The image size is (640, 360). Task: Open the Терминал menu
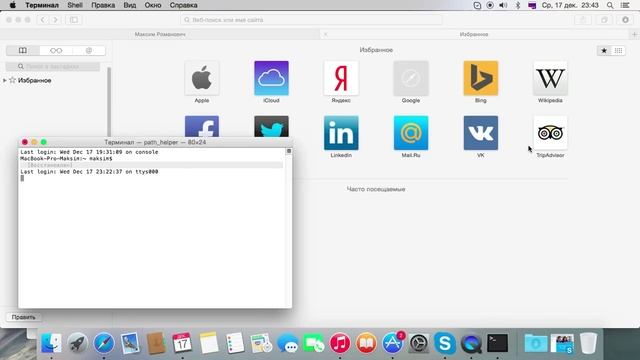[x=42, y=5]
